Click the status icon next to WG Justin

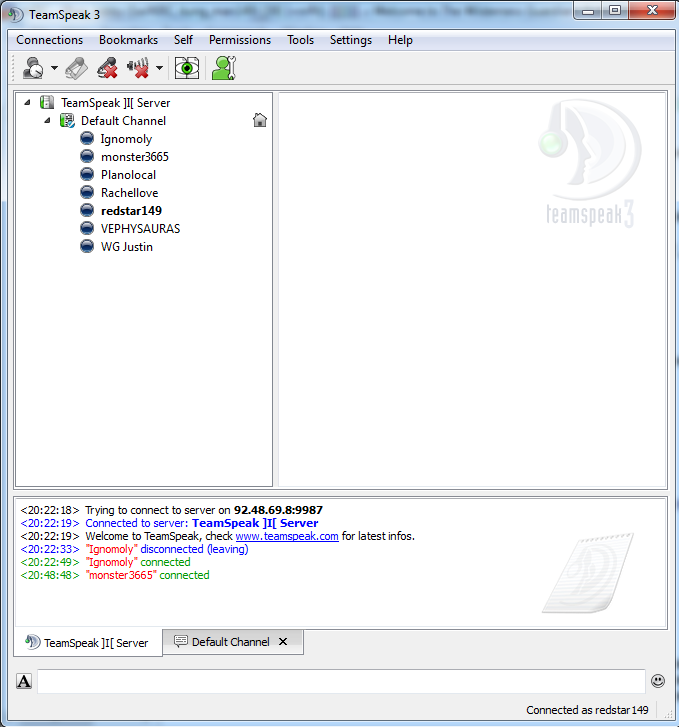pos(87,246)
